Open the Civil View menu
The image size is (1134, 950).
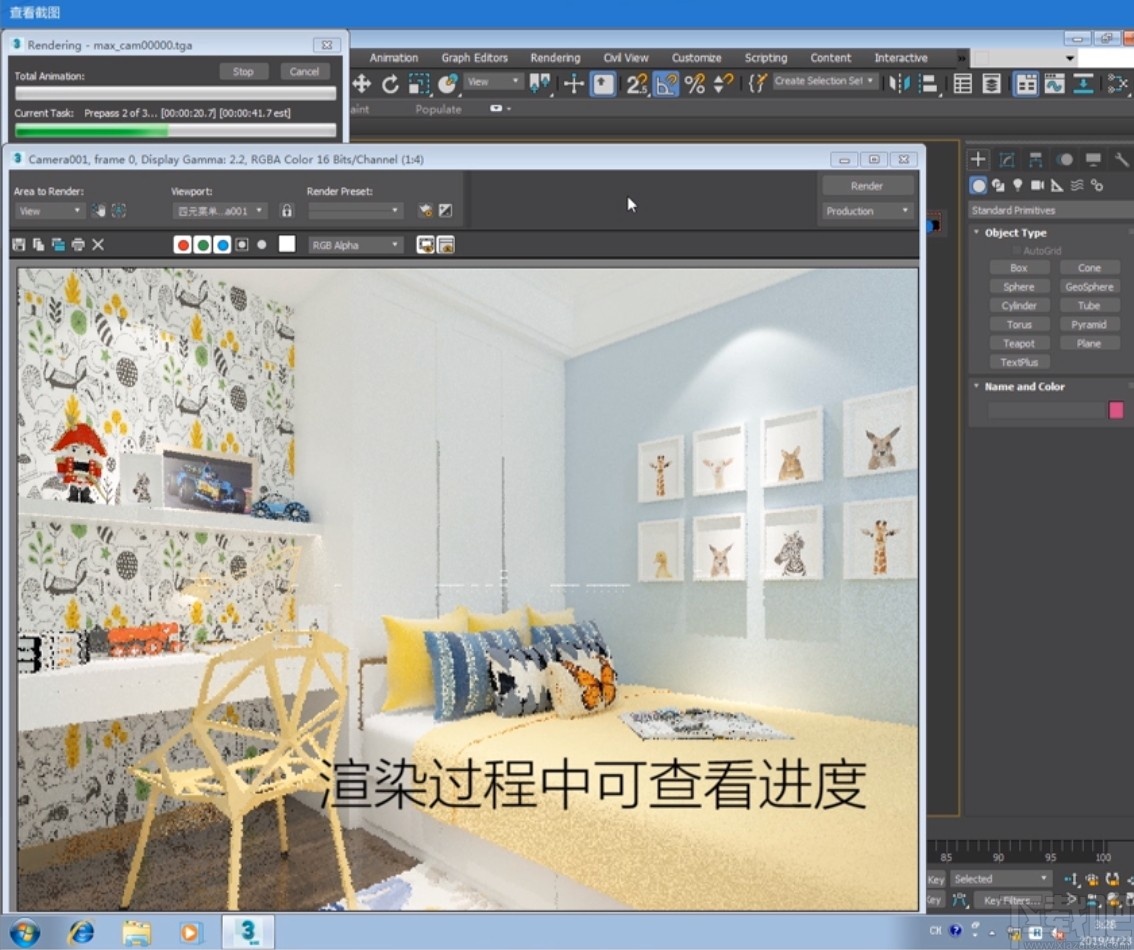point(626,58)
